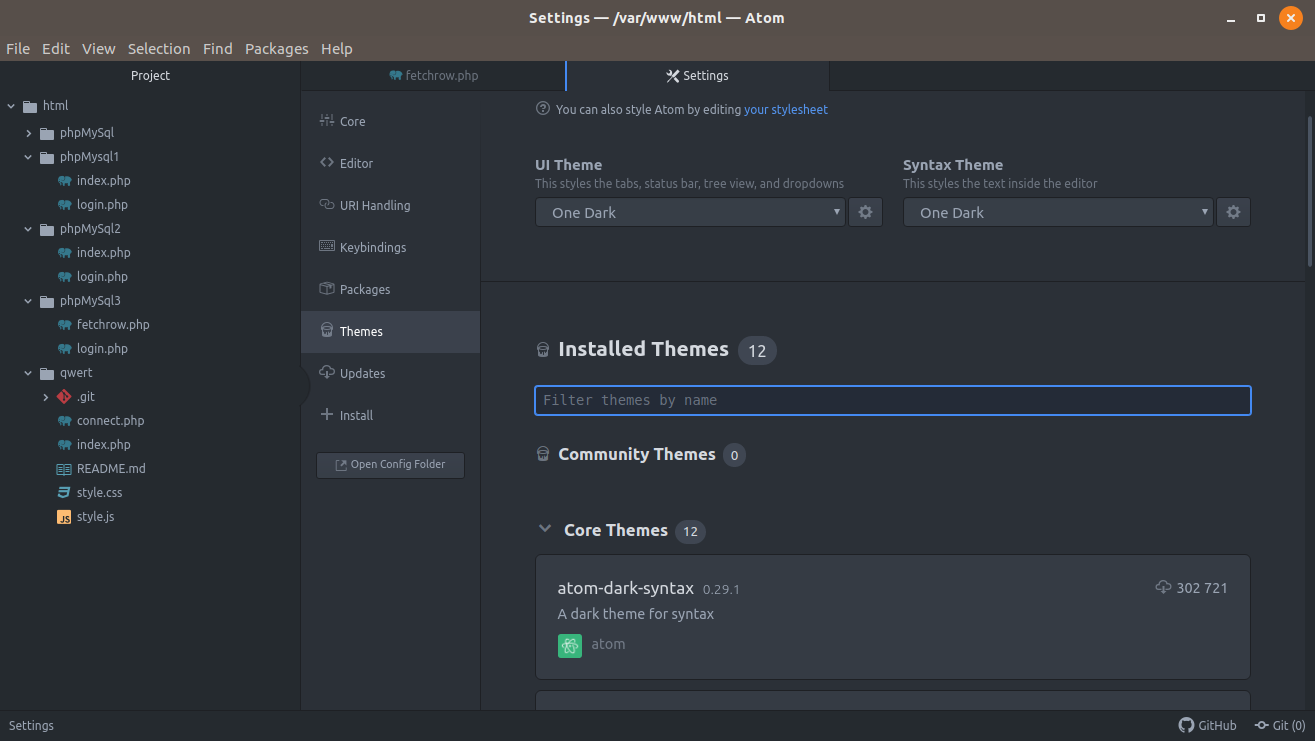Open the Updates settings section
This screenshot has height=741, width=1315.
point(390,373)
